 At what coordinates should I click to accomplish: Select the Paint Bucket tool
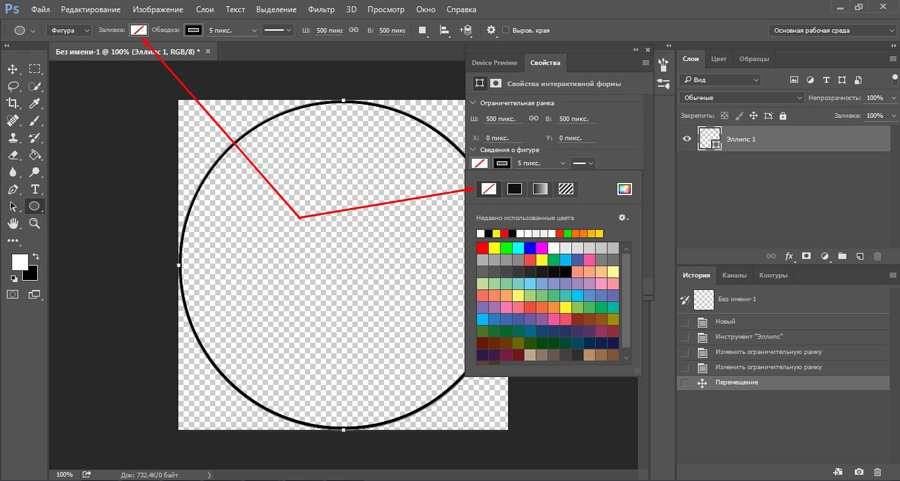[x=34, y=155]
